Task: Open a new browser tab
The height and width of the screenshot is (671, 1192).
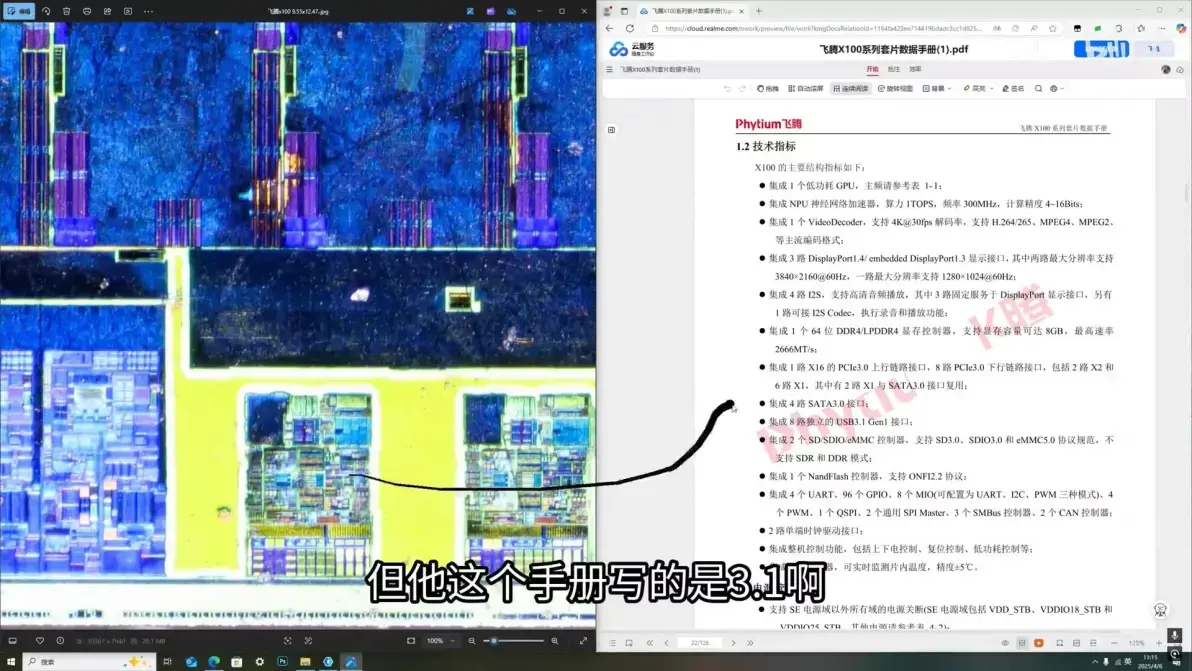Action: [759, 11]
